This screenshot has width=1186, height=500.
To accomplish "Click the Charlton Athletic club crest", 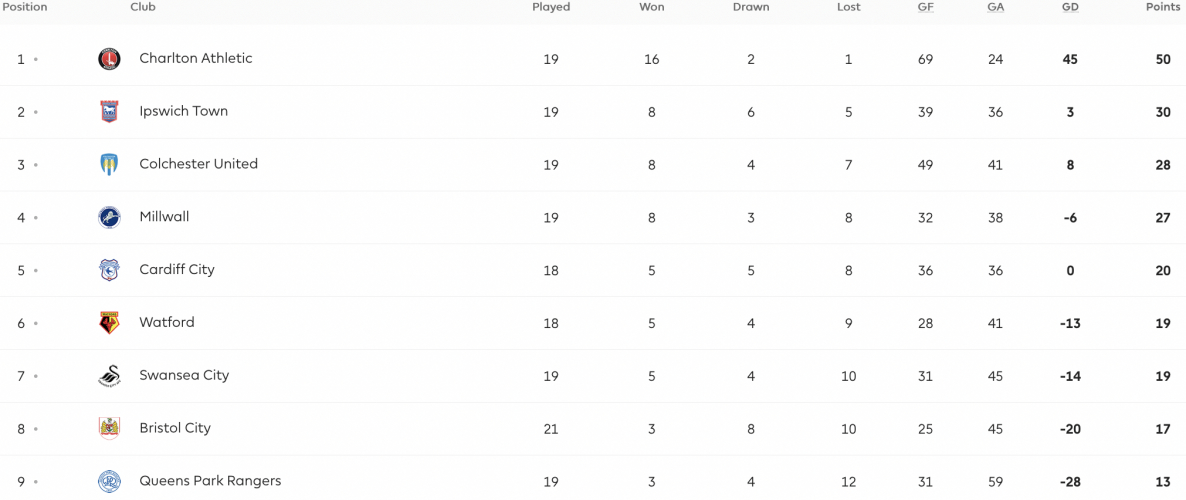I will click(109, 59).
